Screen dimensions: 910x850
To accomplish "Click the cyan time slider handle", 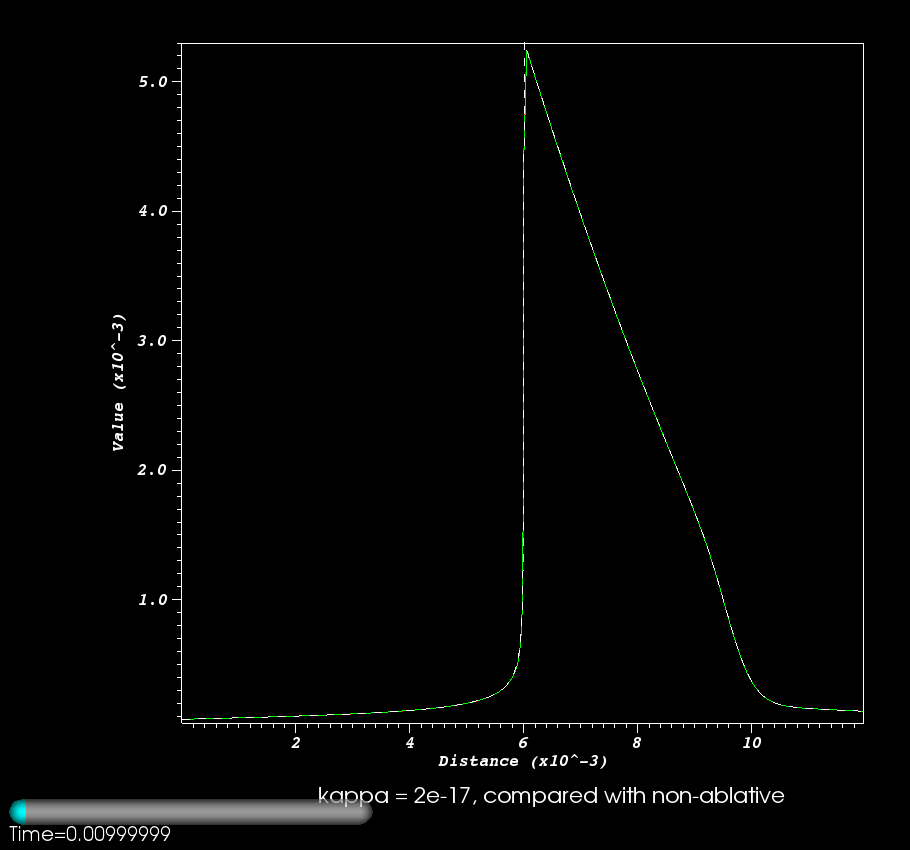I will [x=19, y=812].
